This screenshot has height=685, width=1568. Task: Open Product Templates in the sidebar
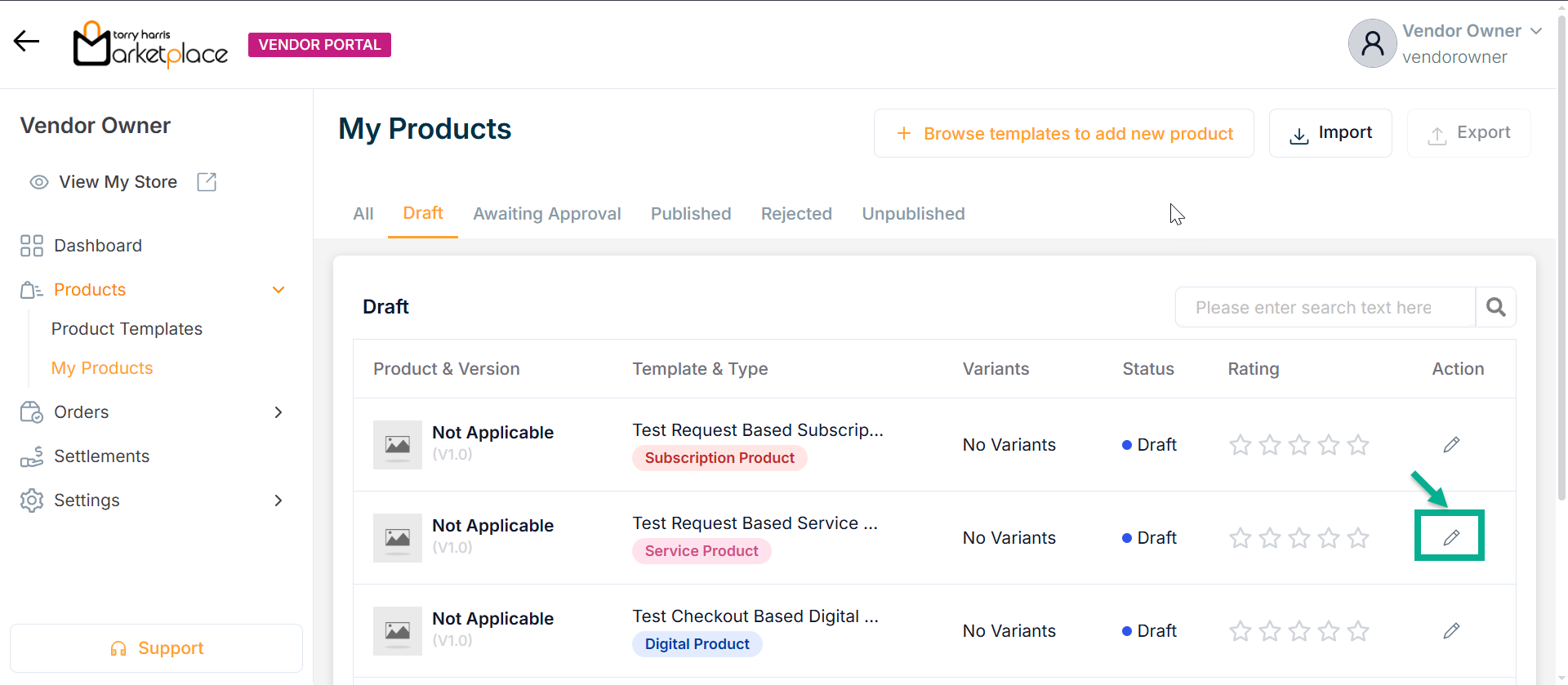click(127, 329)
